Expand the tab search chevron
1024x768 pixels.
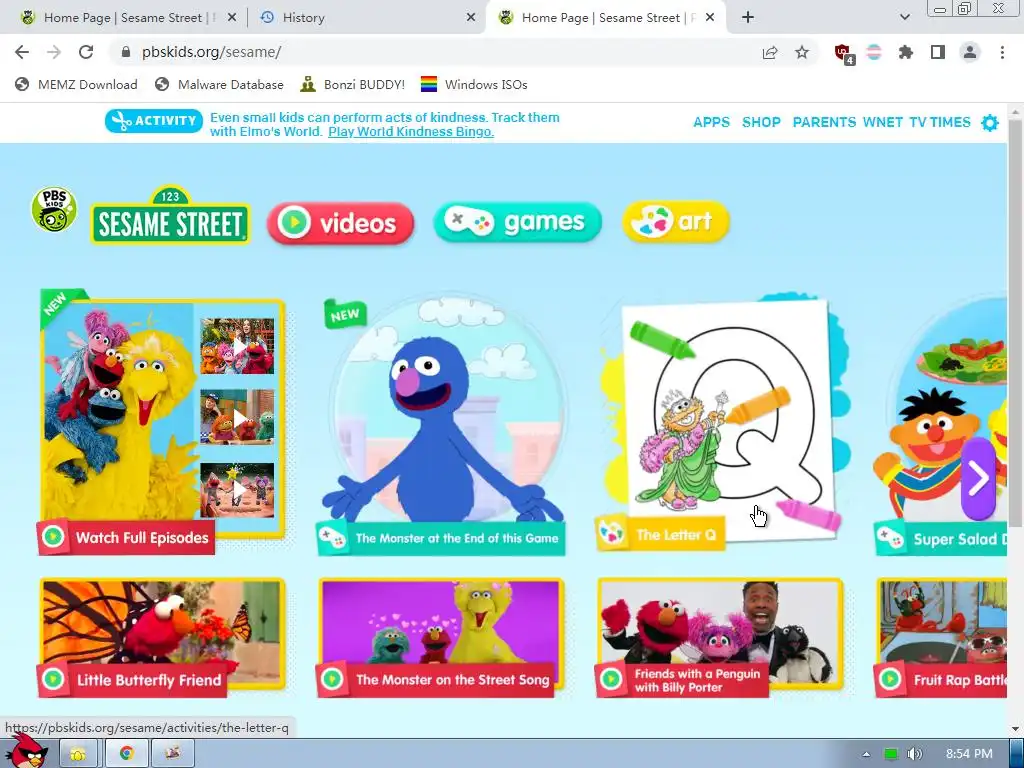click(x=904, y=18)
